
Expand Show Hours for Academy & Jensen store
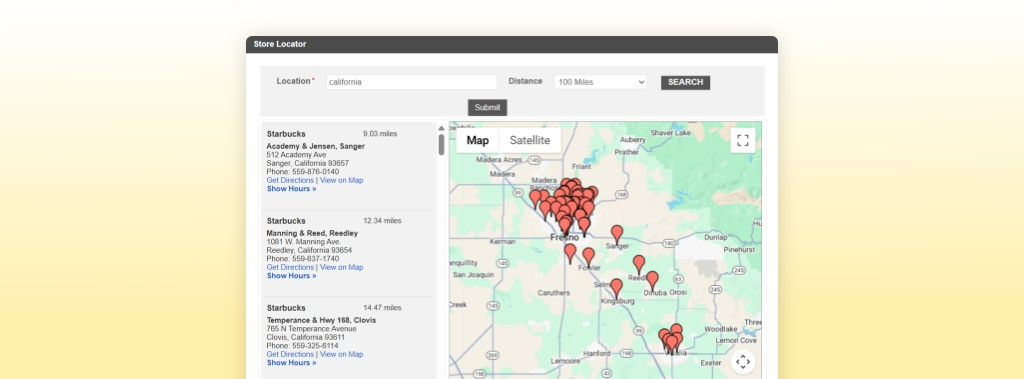point(291,189)
